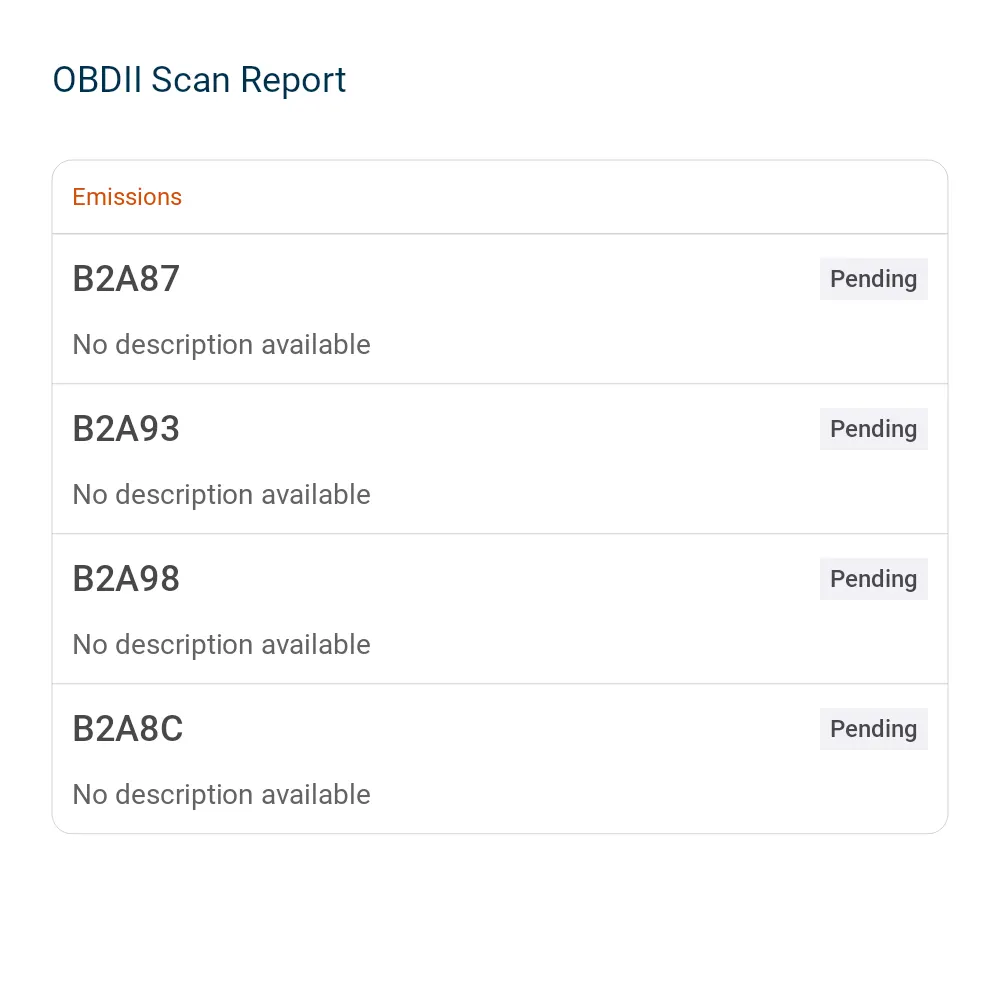The height and width of the screenshot is (1000, 1000).
Task: Click the B2A98 code row
Action: [x=500, y=608]
